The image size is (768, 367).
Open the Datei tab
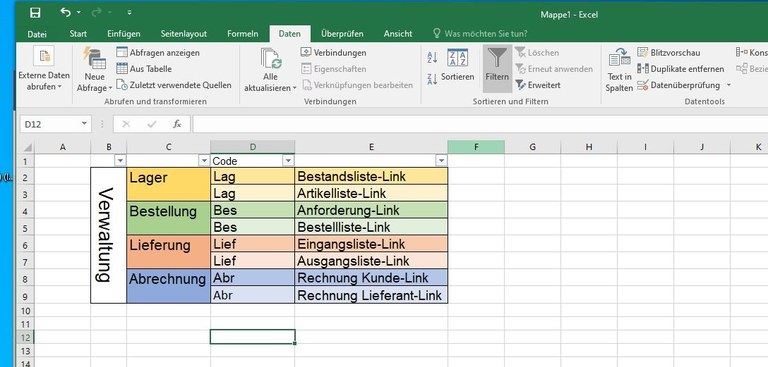(37, 34)
